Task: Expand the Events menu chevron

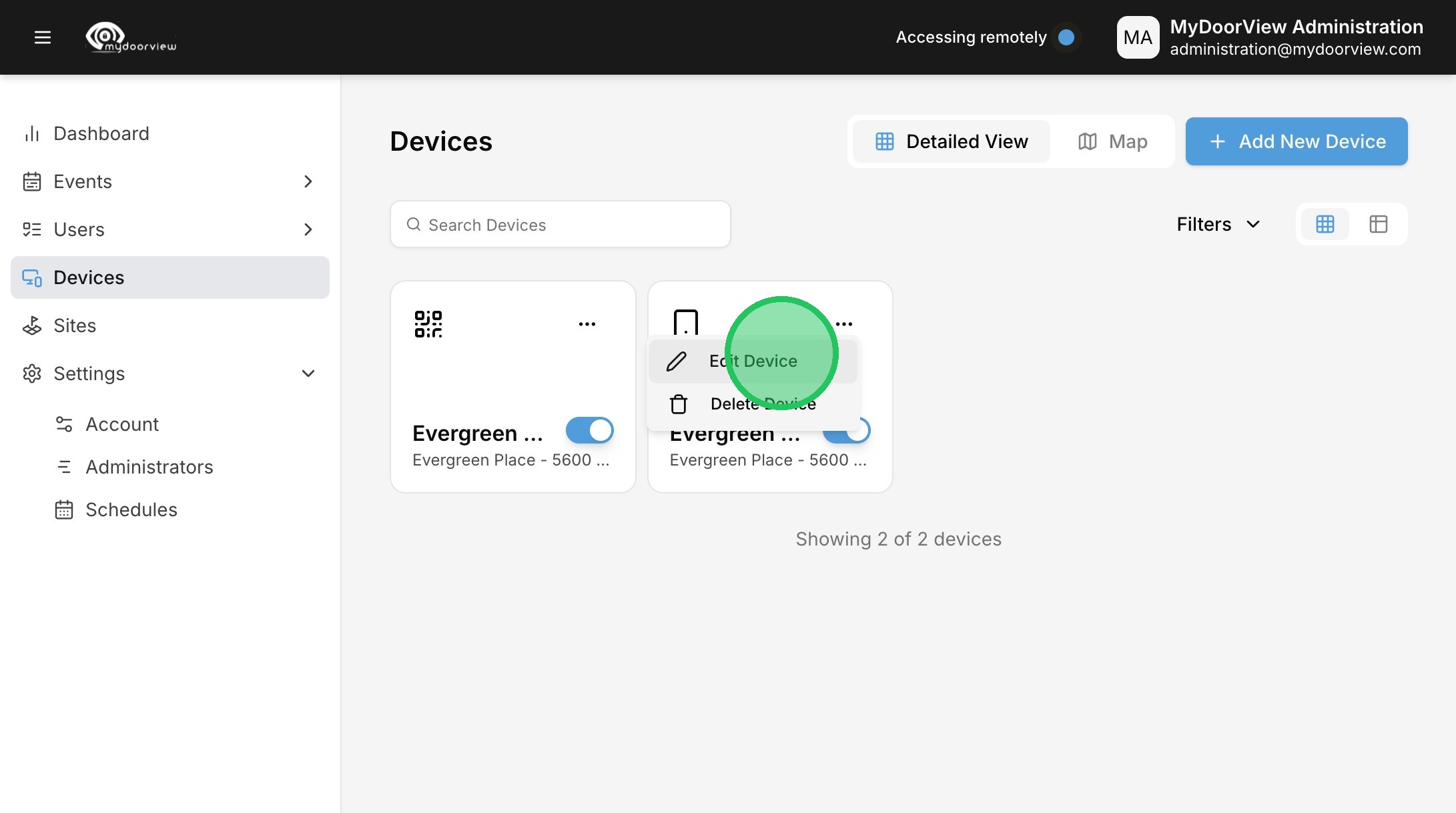Action: [x=308, y=181]
